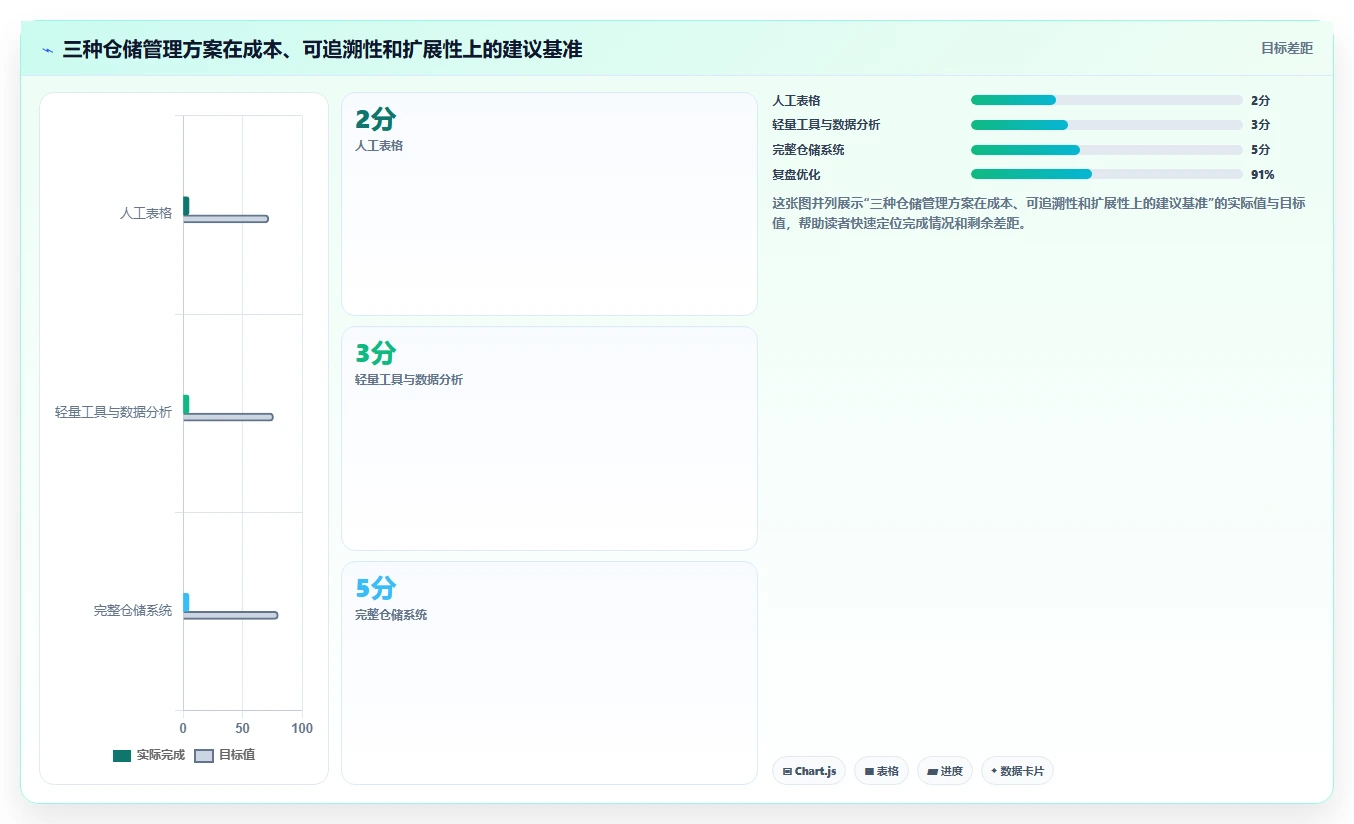Image resolution: width=1354 pixels, height=824 pixels.
Task: Click the lightning icon beside the title
Action: pyautogui.click(x=47, y=50)
